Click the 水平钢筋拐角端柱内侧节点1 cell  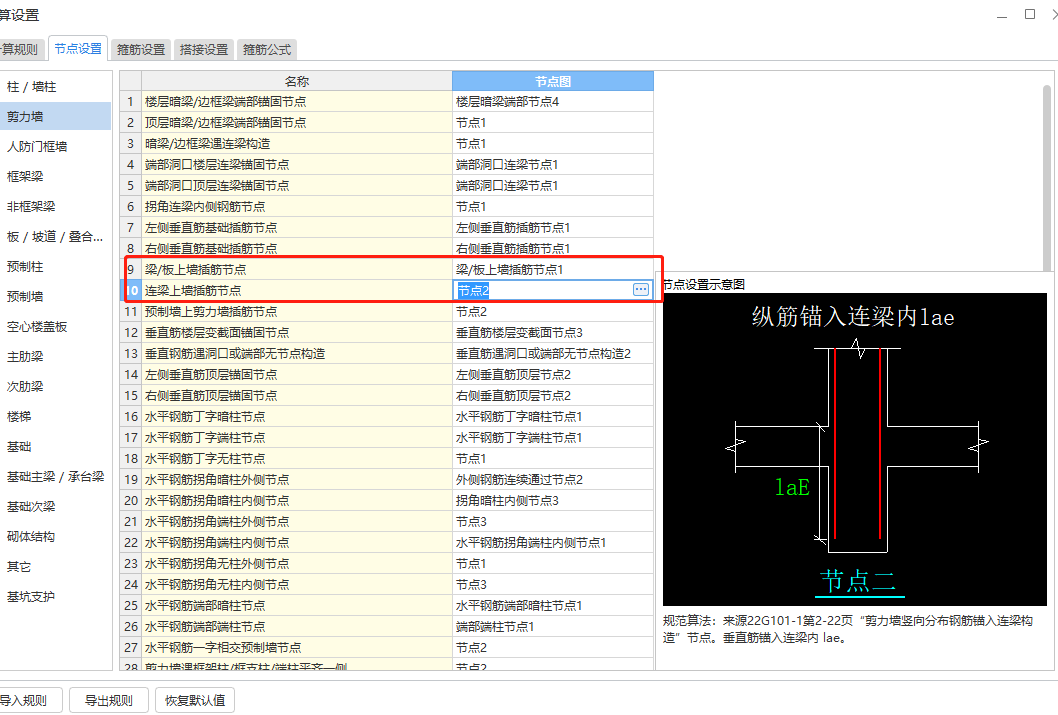point(553,542)
